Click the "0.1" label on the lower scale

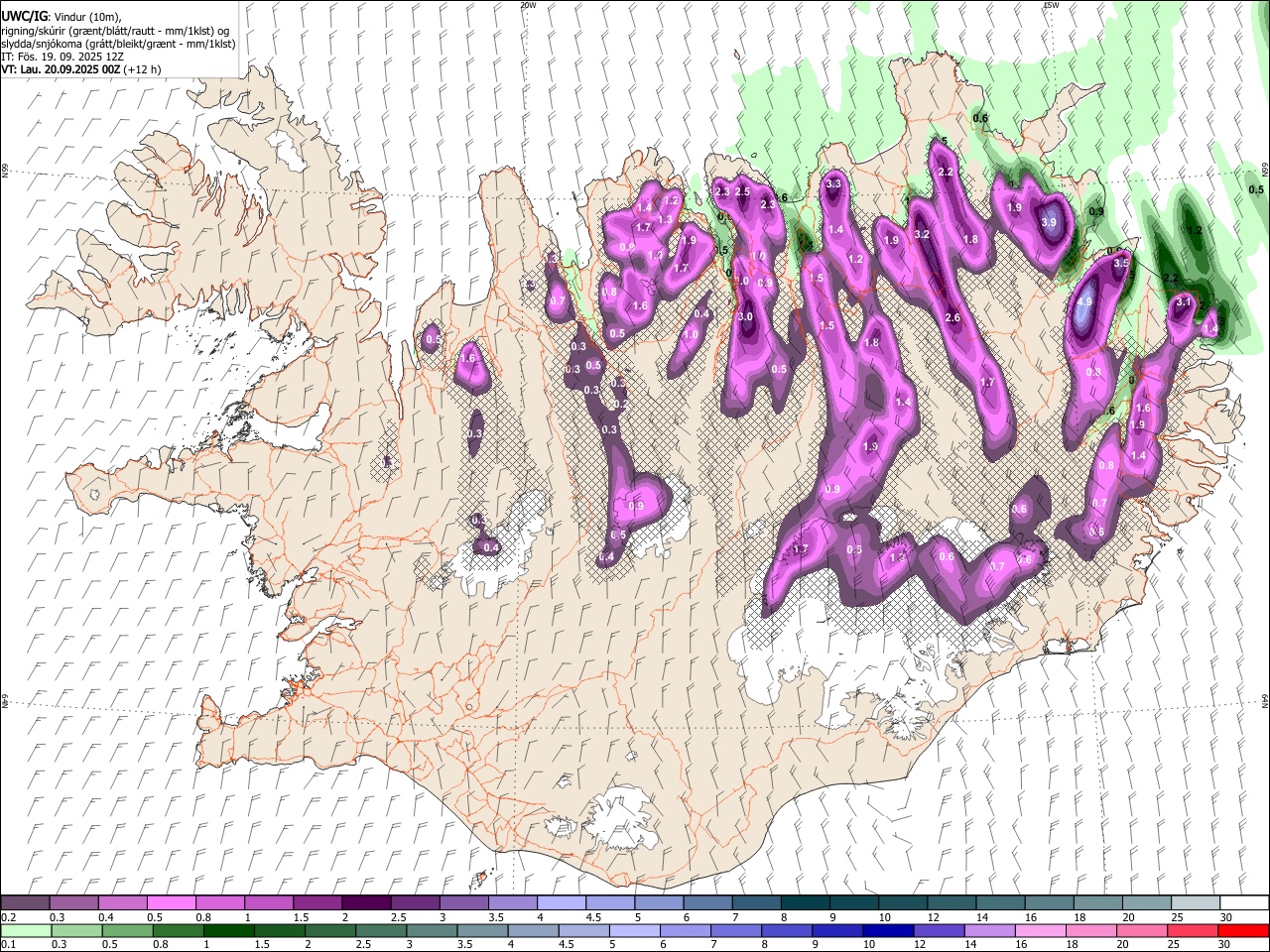[x=8, y=944]
